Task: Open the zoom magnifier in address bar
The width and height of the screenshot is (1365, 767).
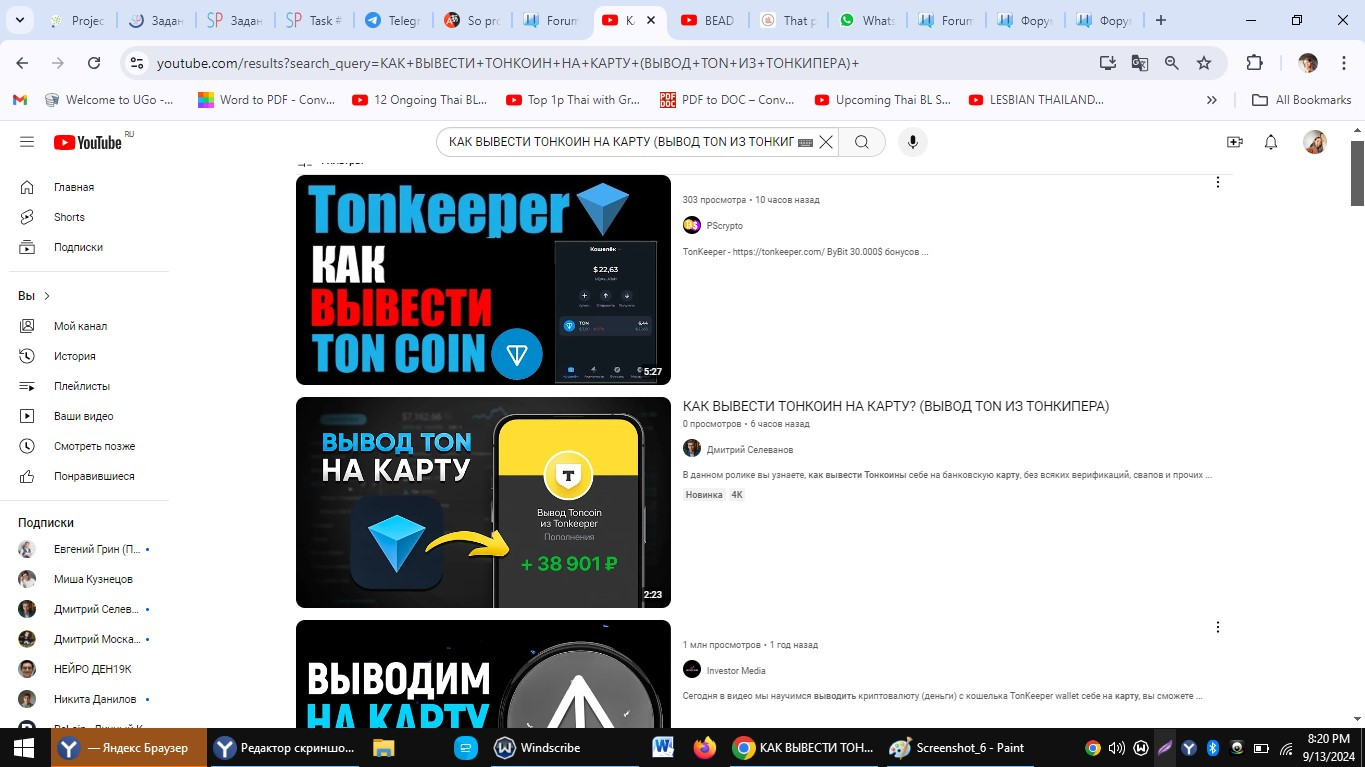Action: pyautogui.click(x=1171, y=63)
